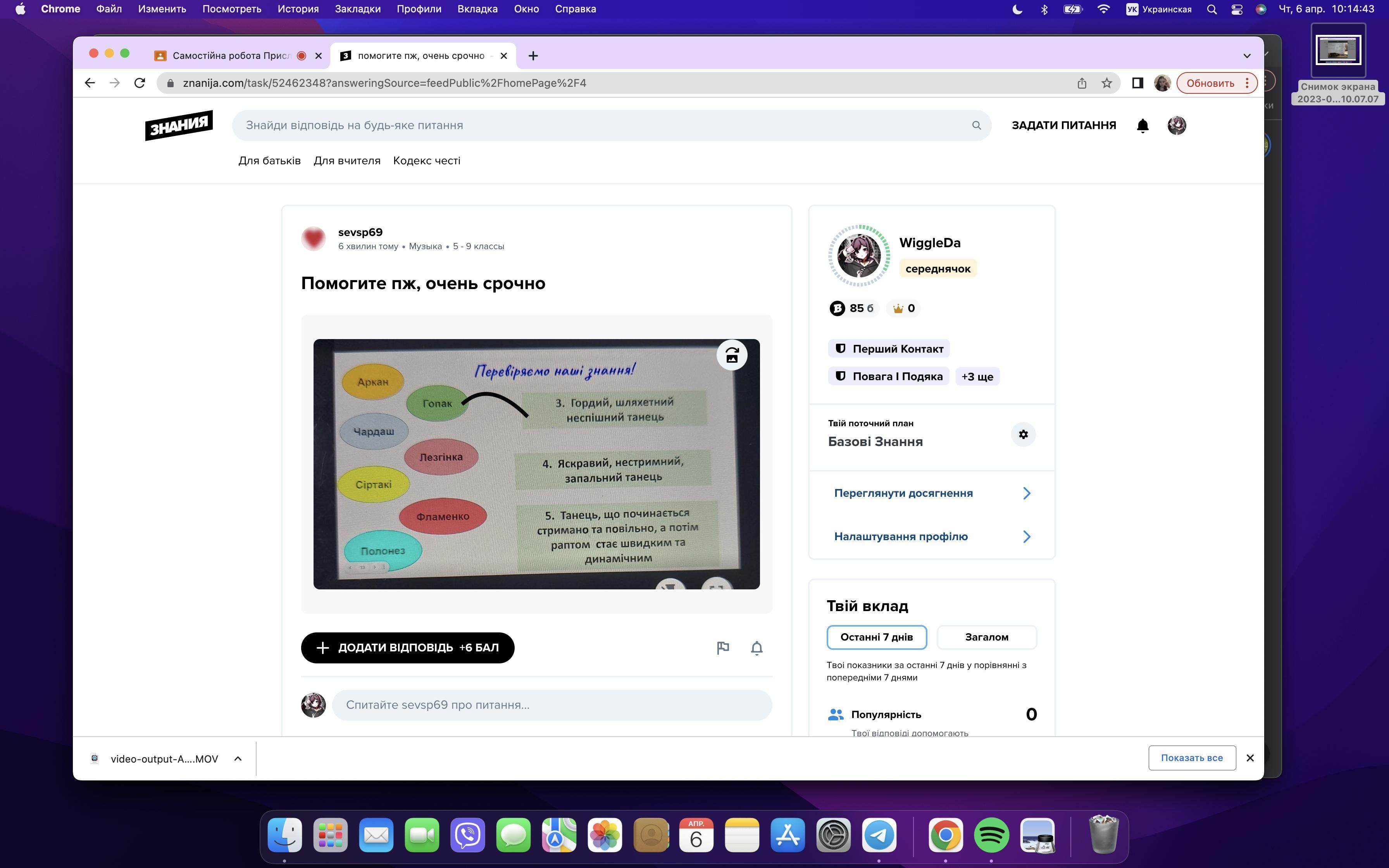Click the comment field for sevsp69
Screen dimensions: 1389x868
tap(551, 705)
